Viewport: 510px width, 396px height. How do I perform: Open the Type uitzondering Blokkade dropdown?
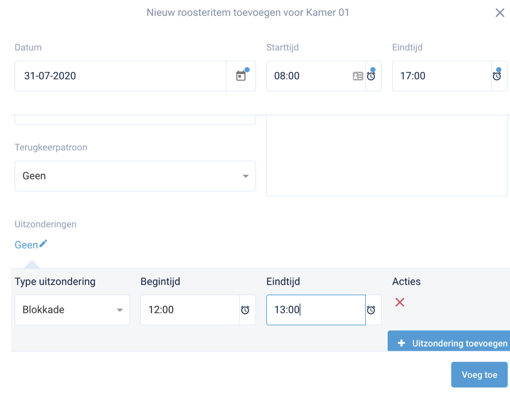click(72, 310)
